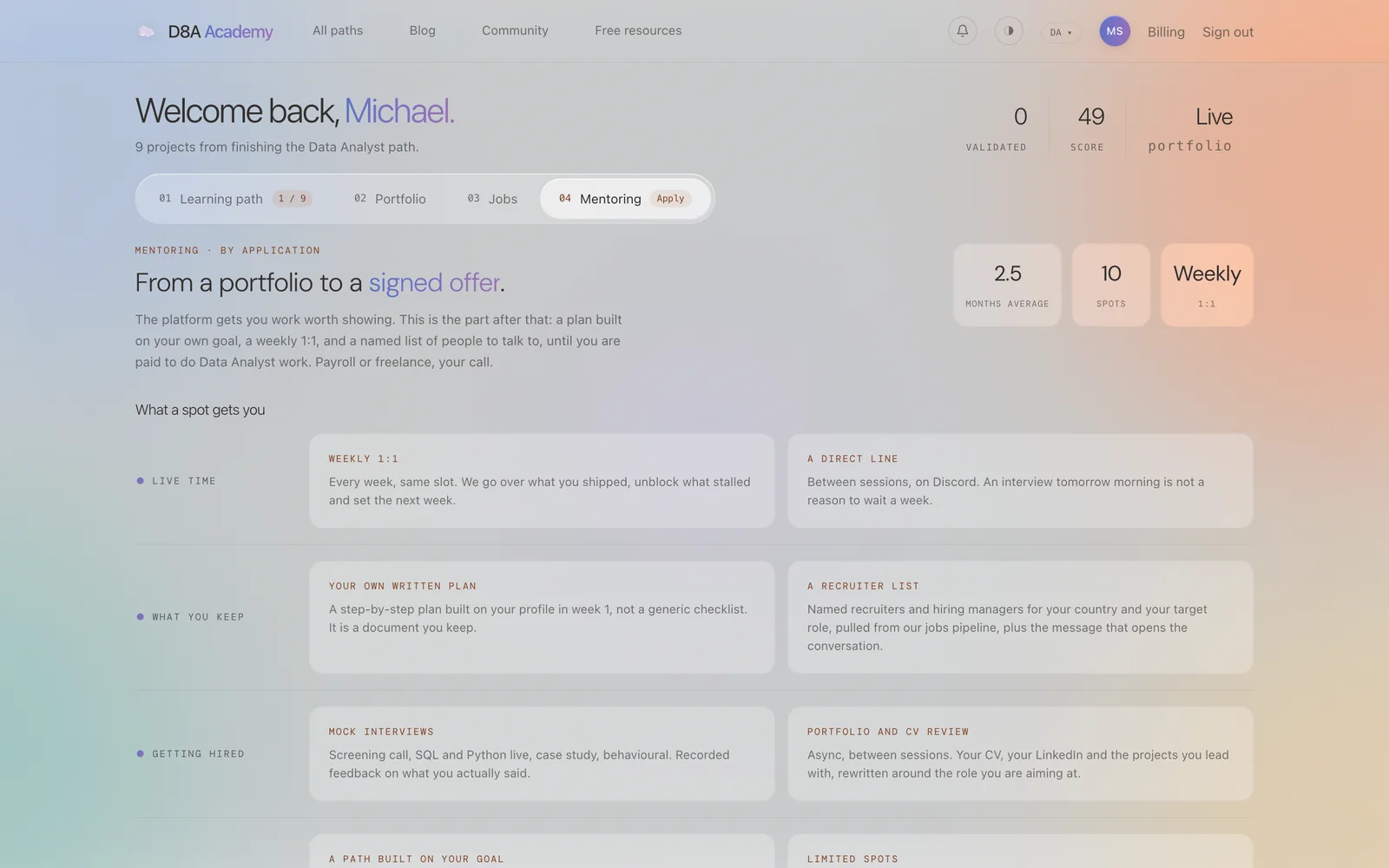Open the Community page

(x=515, y=30)
